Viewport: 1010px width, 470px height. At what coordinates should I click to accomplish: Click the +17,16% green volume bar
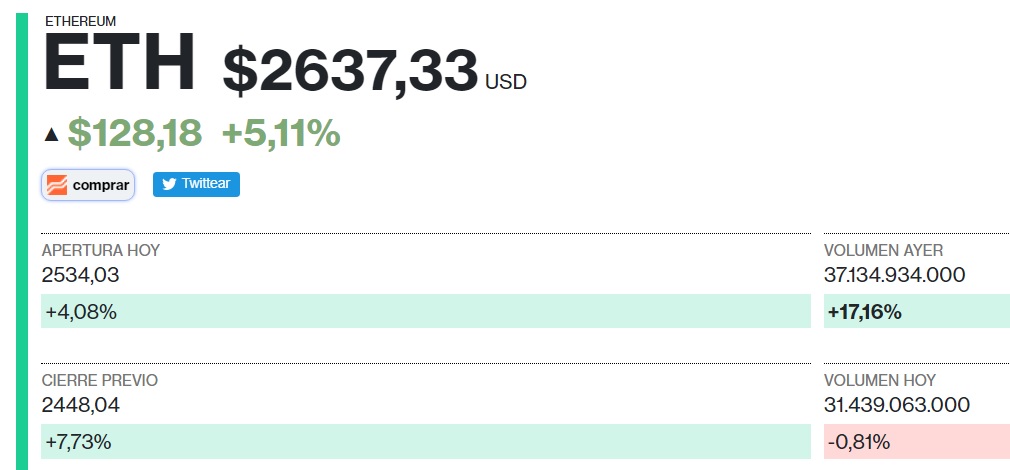coord(916,312)
